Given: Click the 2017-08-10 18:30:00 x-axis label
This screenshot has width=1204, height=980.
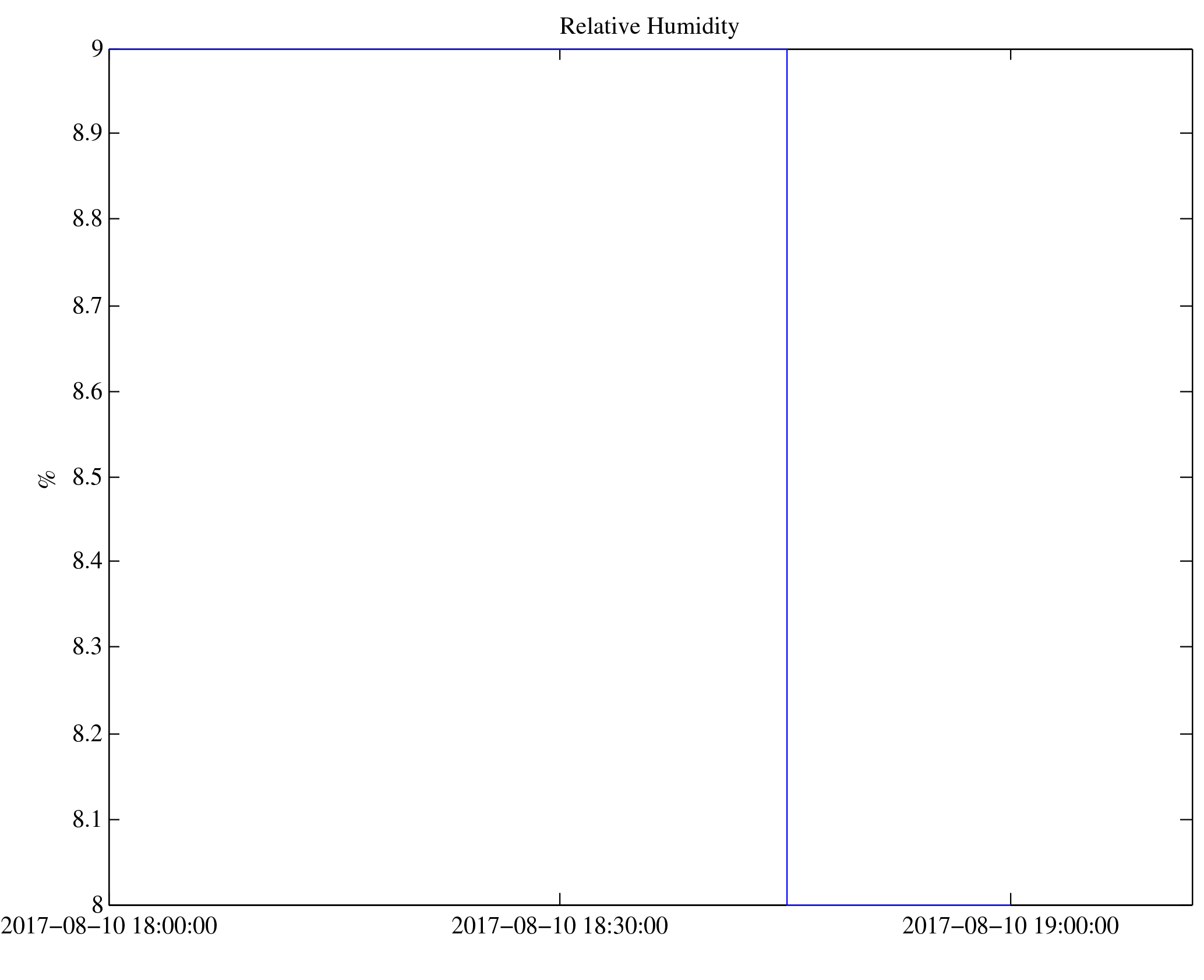Looking at the screenshot, I should (x=560, y=926).
